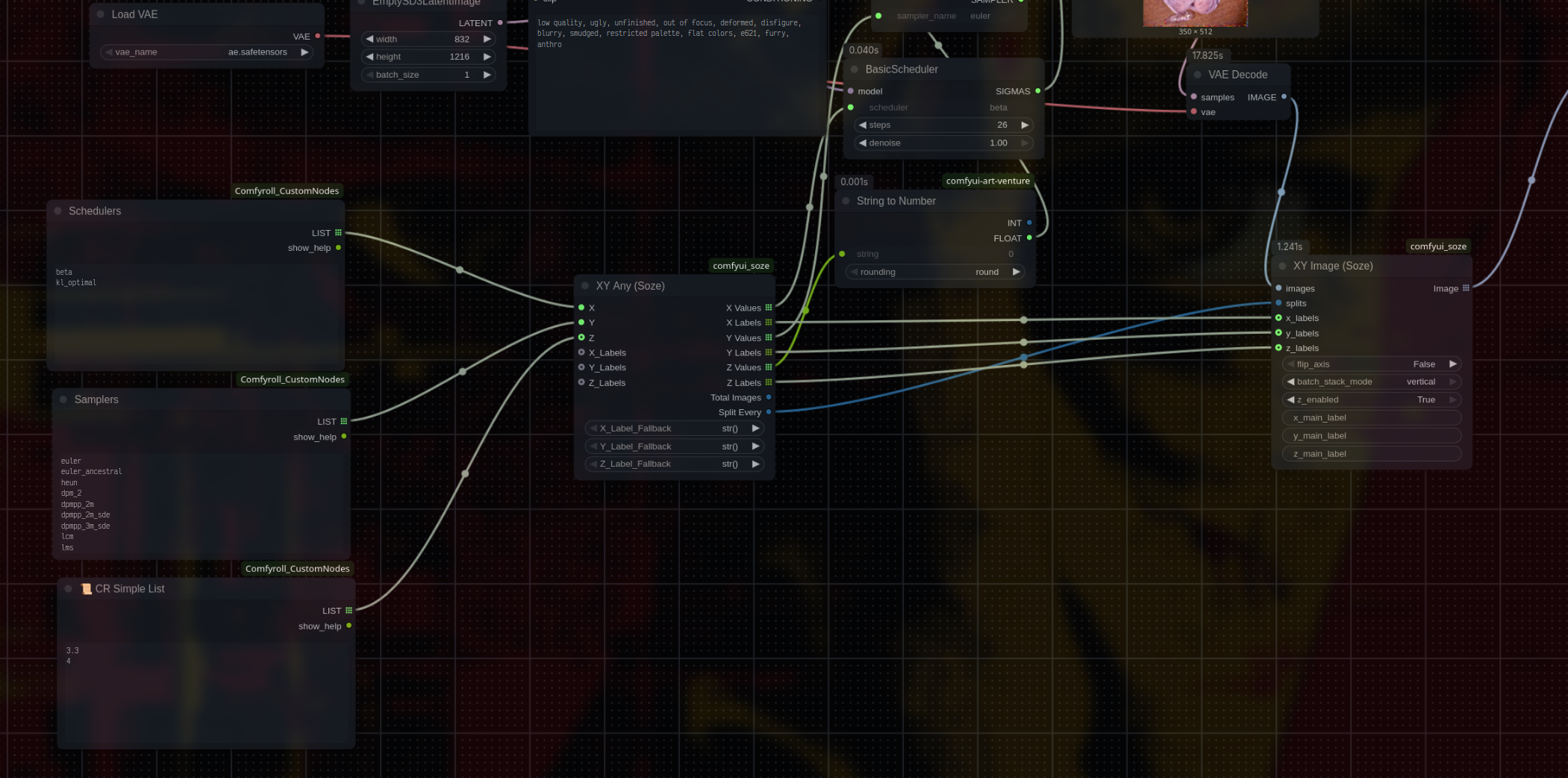The height and width of the screenshot is (778, 1568).
Task: Click the denoise 1.00 value slider
Action: [x=943, y=143]
